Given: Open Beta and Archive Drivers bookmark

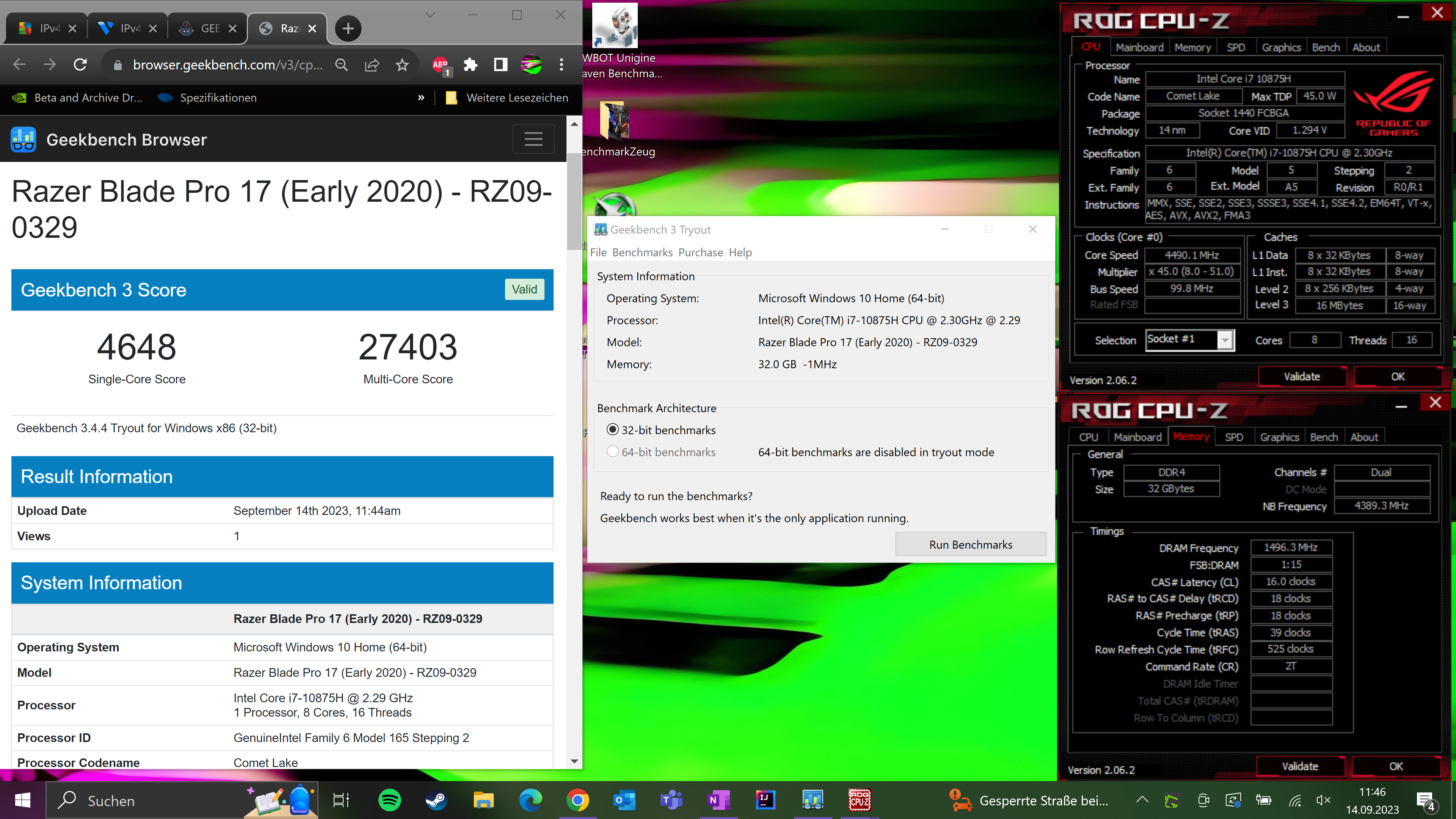Looking at the screenshot, I should (77, 98).
